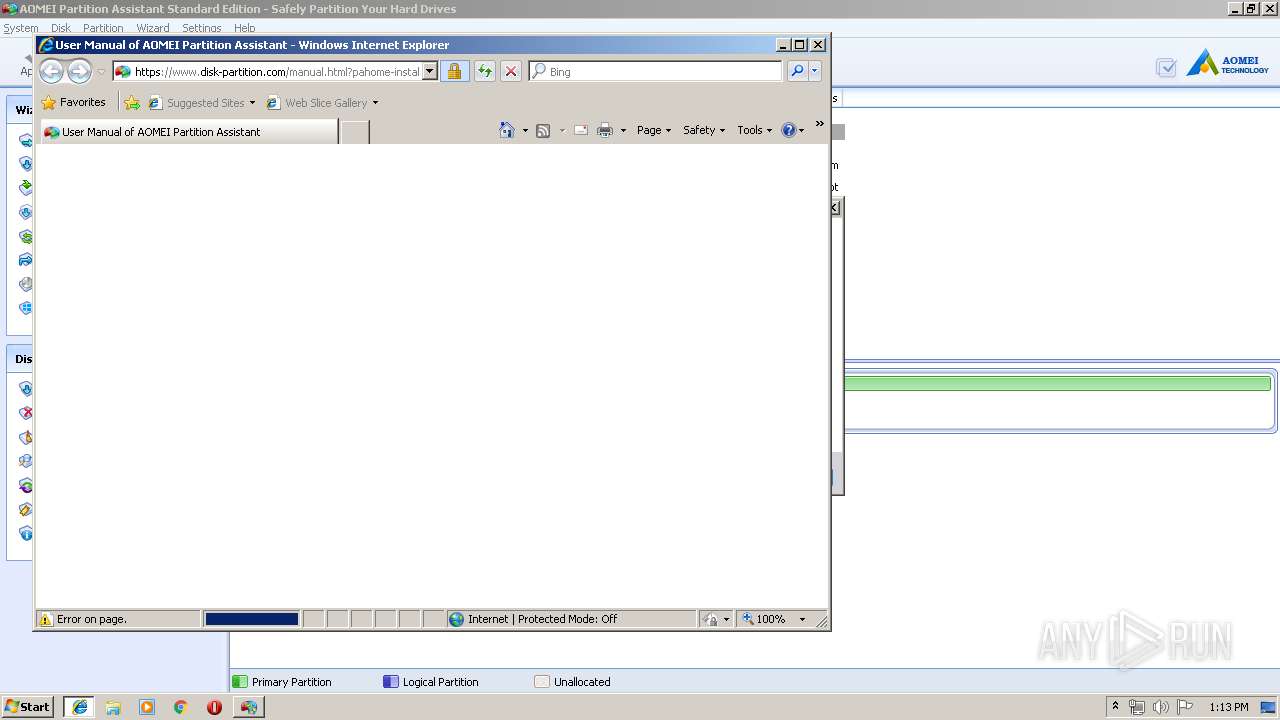Show hidden tray icons arrow
1280x720 pixels.
coord(1116,707)
